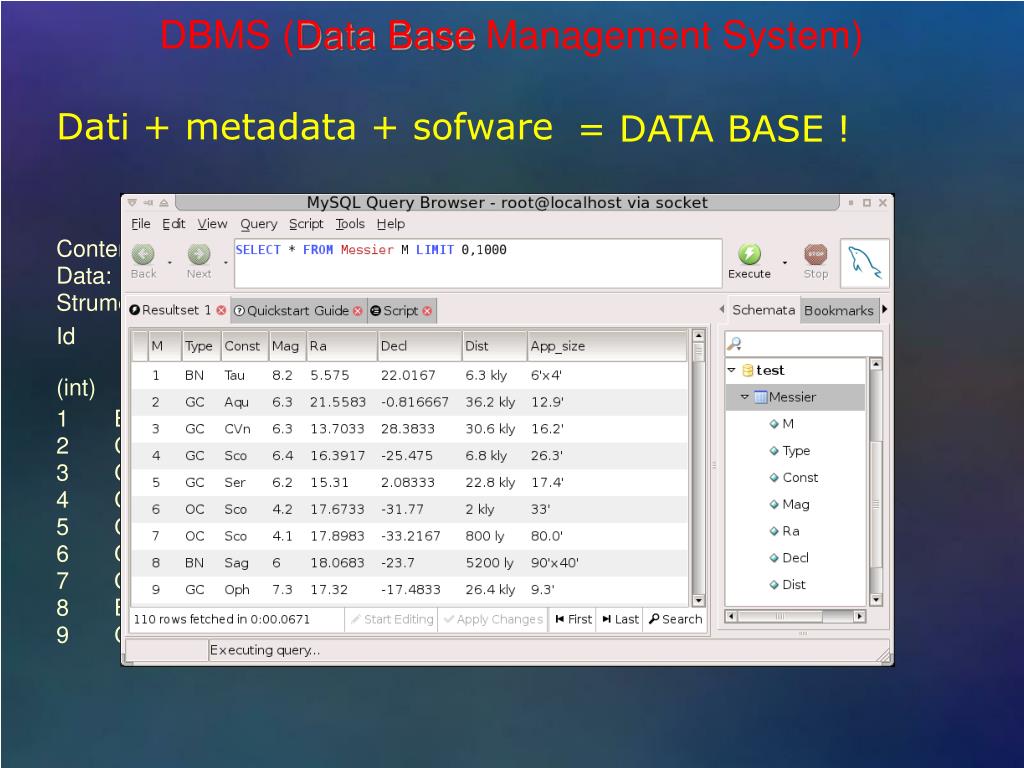Click the green Next arrow icon
Viewport: 1024px width, 768px height.
pyautogui.click(x=199, y=254)
